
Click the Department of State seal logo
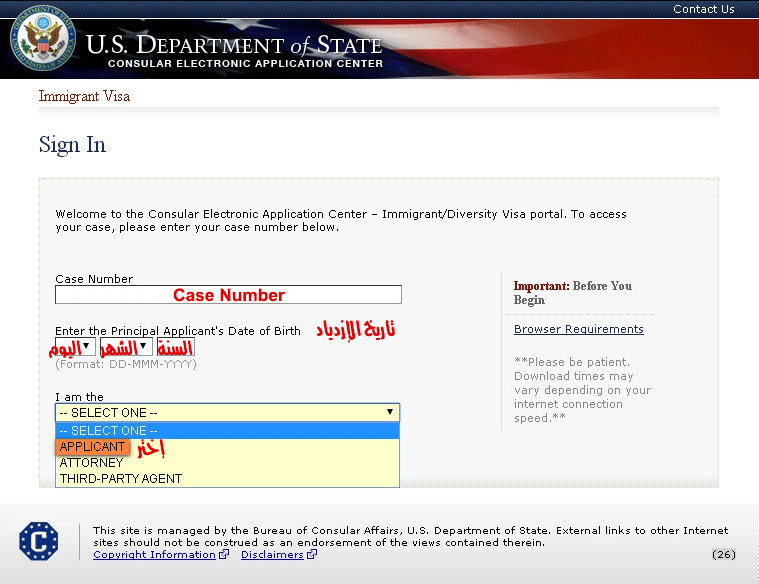coord(43,38)
